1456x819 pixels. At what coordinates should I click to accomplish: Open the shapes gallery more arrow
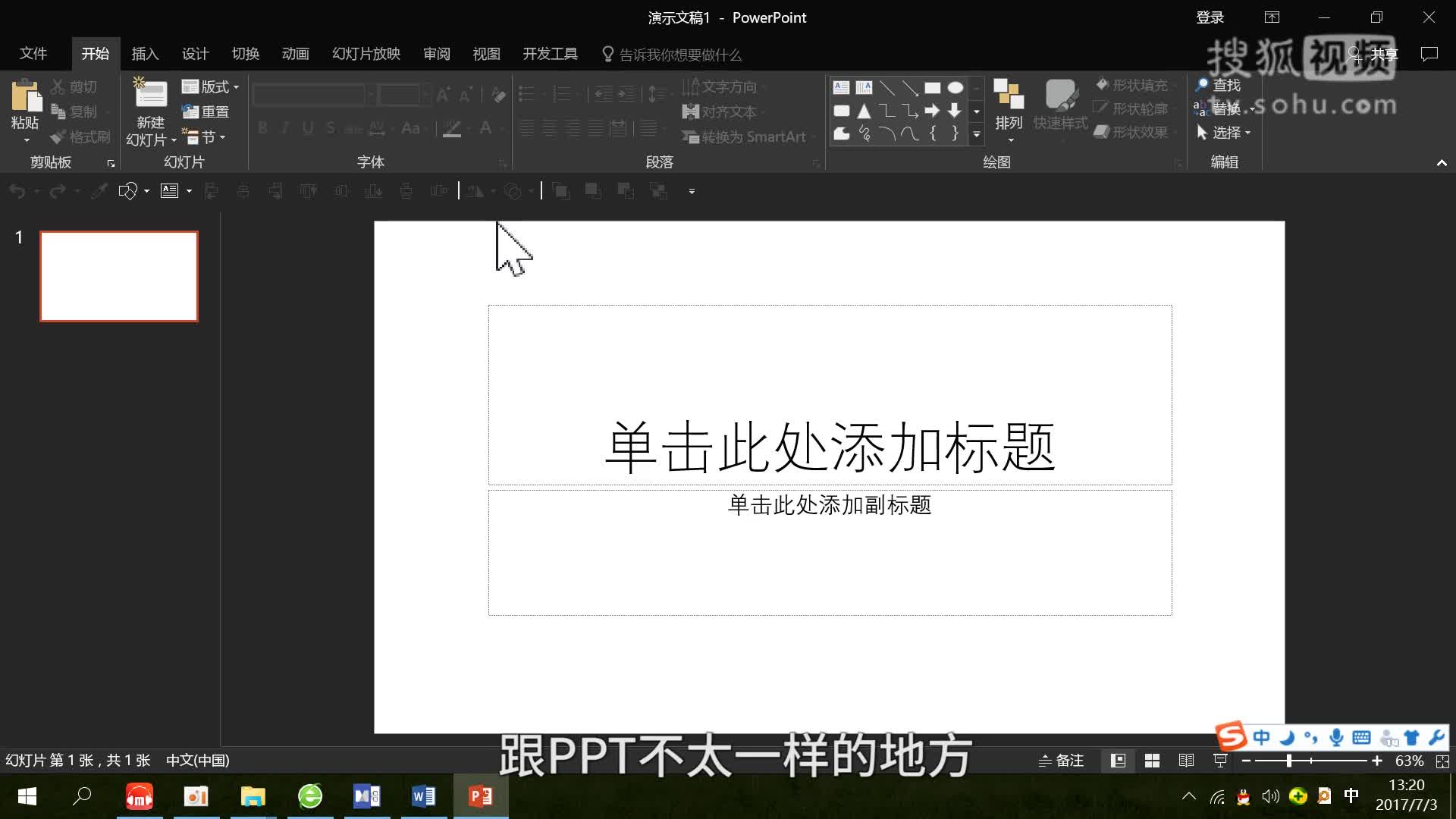click(977, 135)
